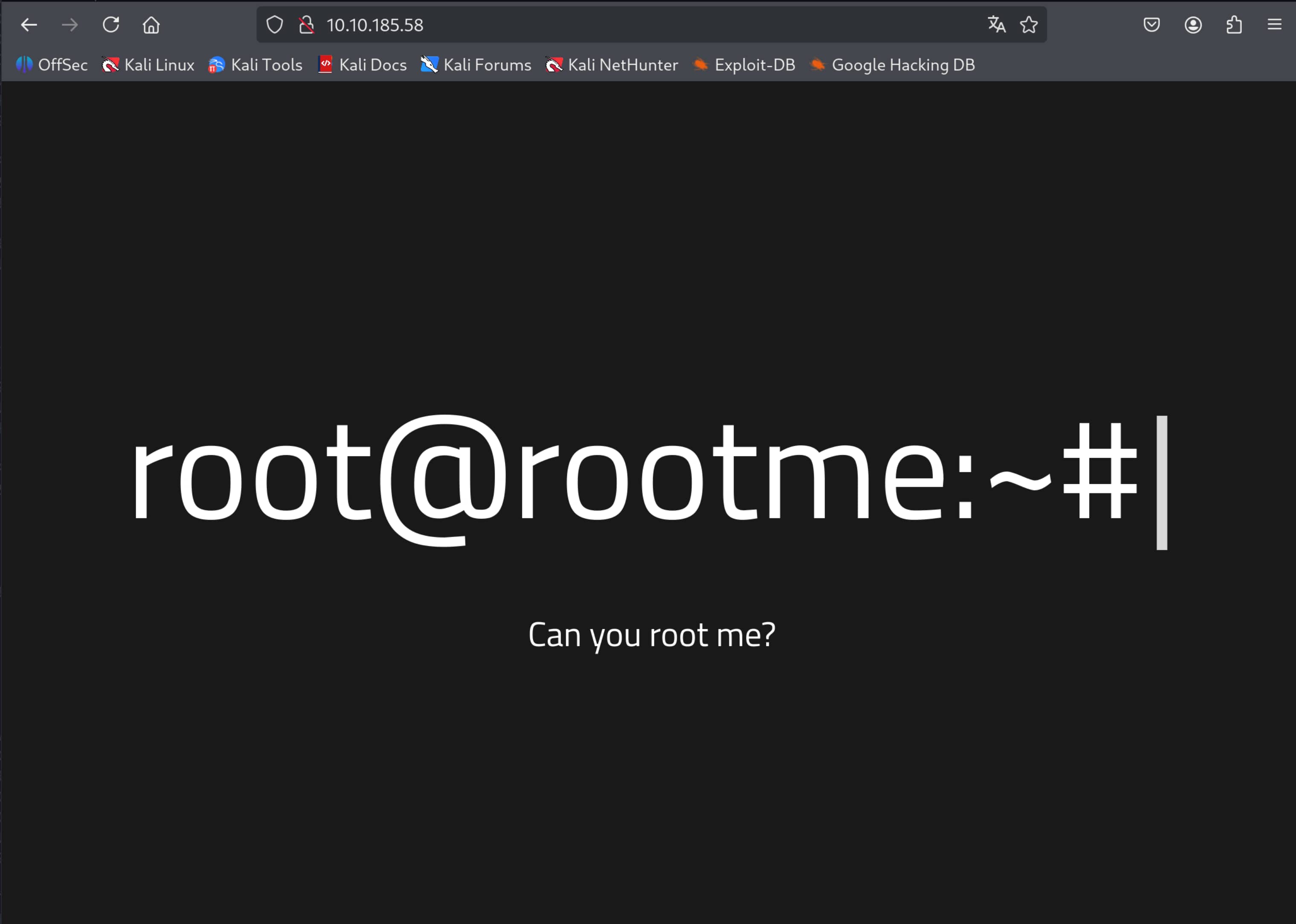The height and width of the screenshot is (924, 1296).
Task: Translate this page icon
Action: coord(996,25)
